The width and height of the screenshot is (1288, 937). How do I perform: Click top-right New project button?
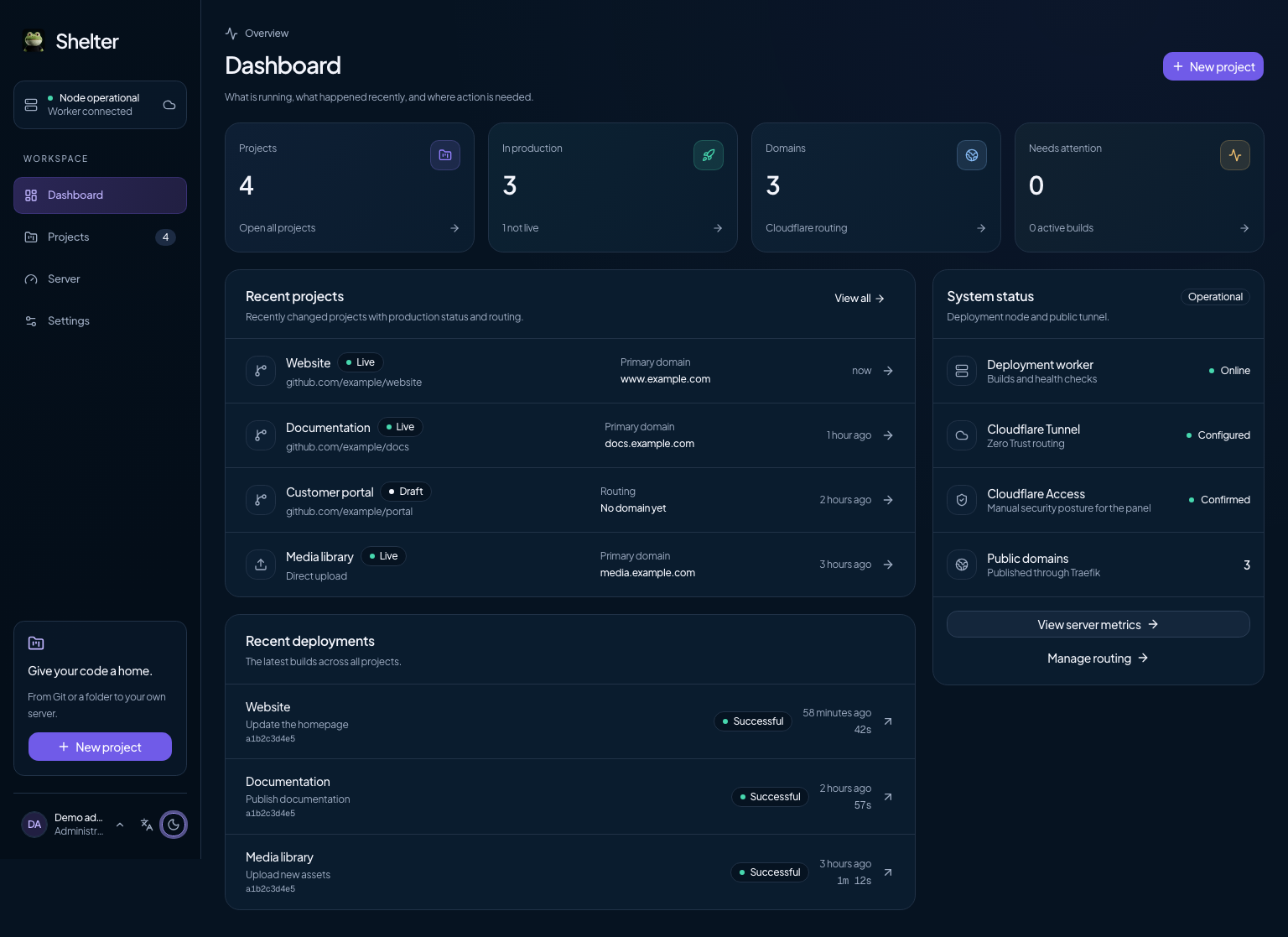click(1213, 66)
